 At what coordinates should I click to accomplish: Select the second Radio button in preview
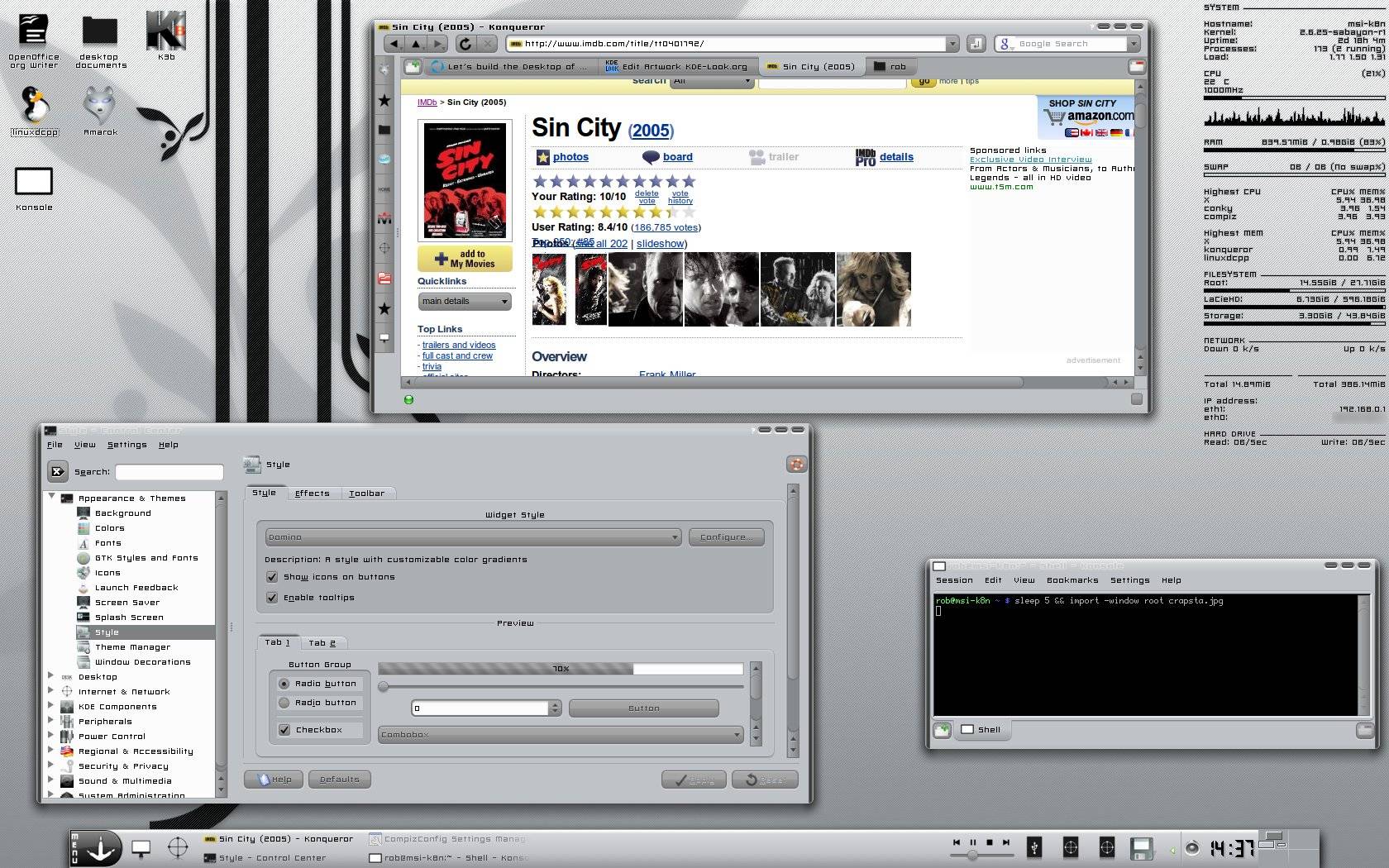coord(284,703)
